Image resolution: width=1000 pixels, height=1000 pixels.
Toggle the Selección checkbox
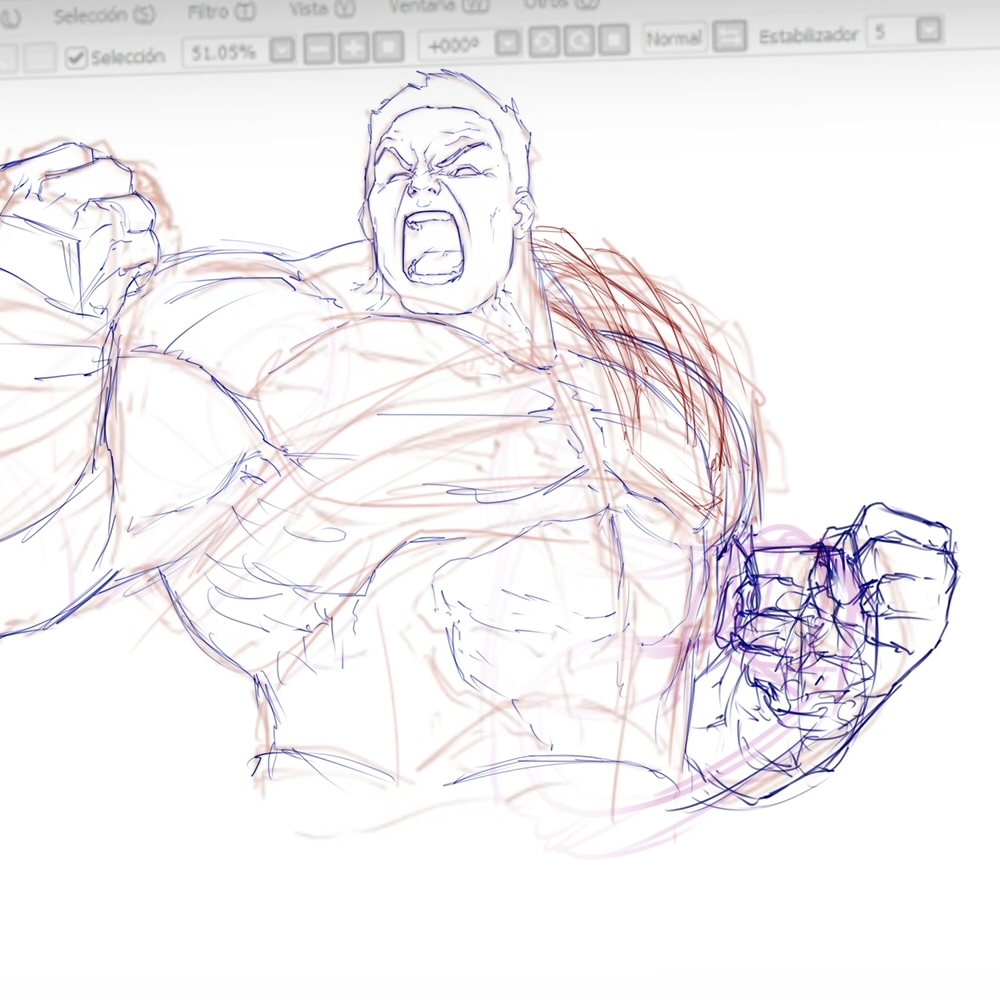[76, 58]
